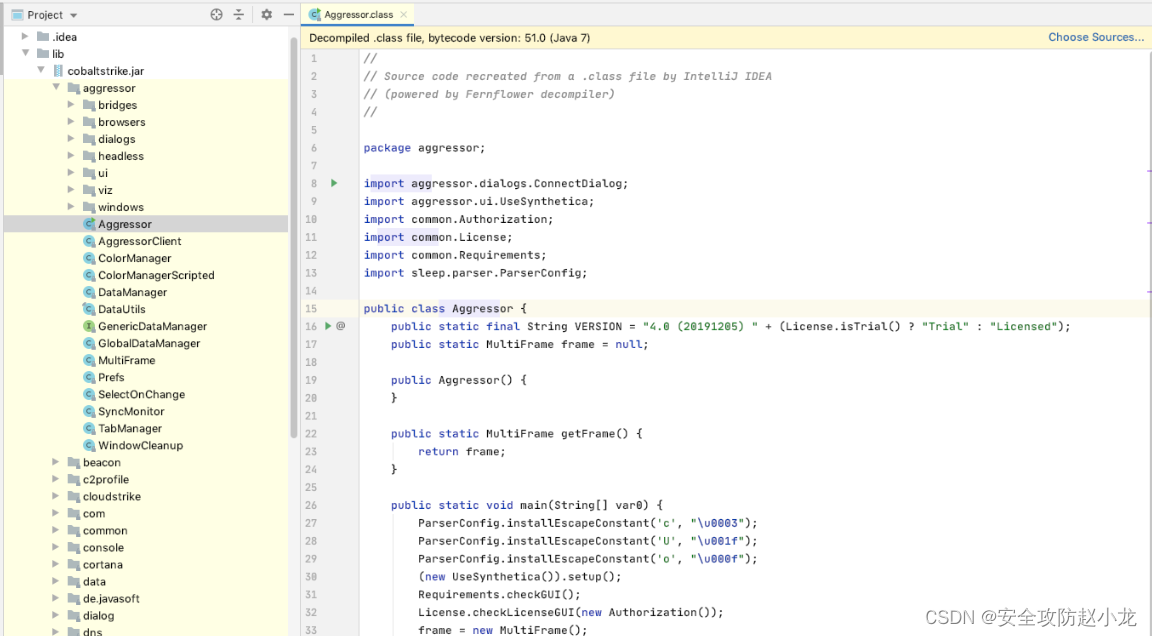Select cobaltstrike.jar archive icon
1152x636 pixels.
[x=58, y=71]
